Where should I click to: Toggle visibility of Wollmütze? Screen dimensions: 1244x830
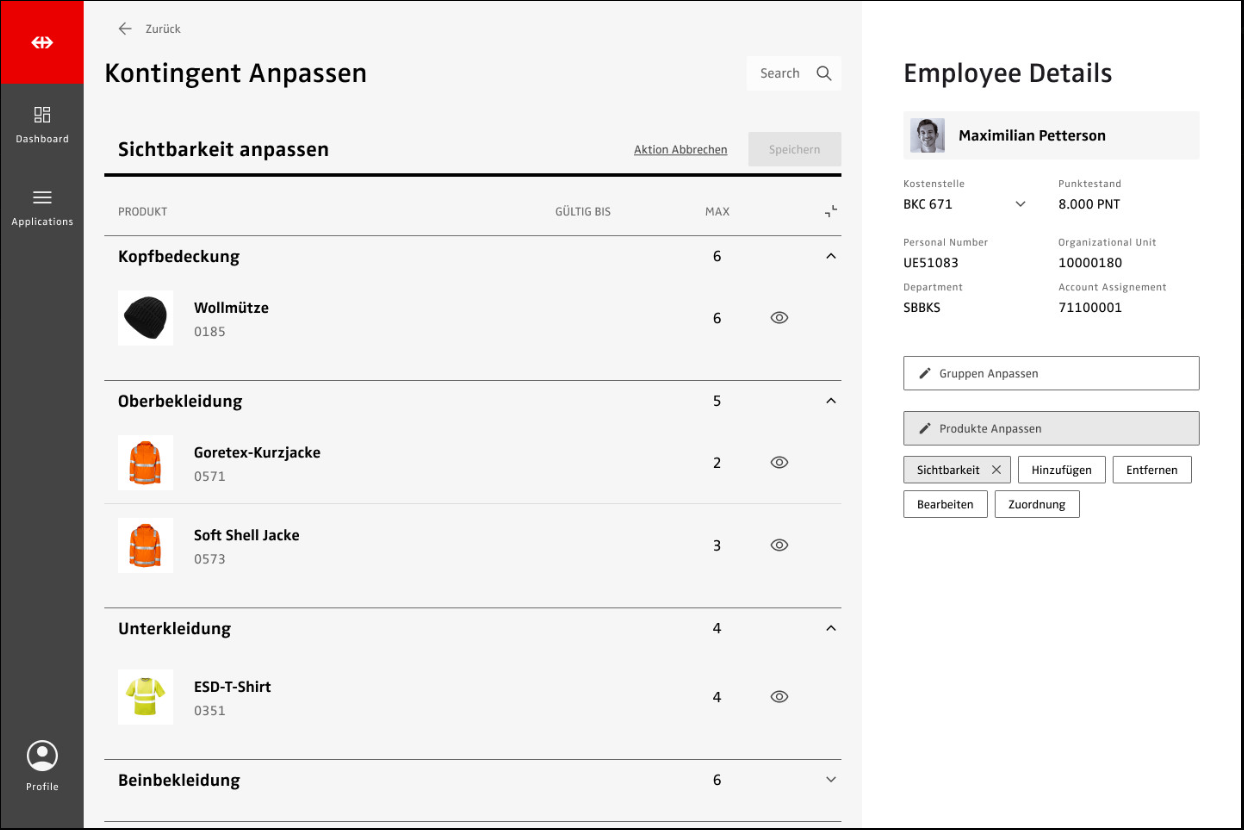pyautogui.click(x=780, y=318)
